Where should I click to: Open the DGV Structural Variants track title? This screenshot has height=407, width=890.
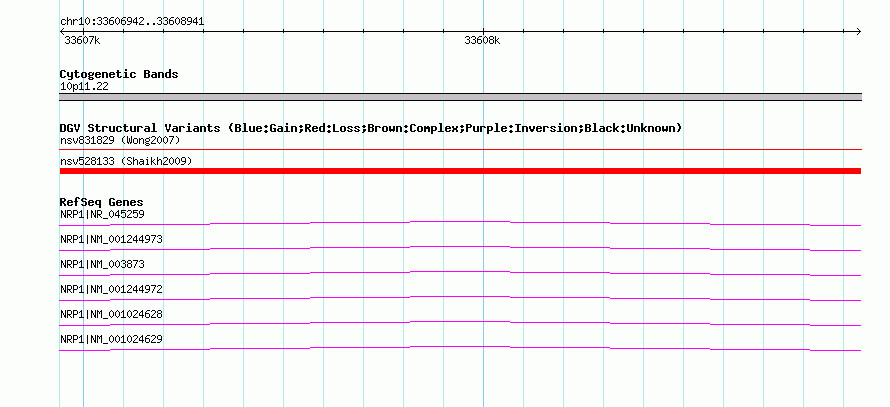point(371,128)
